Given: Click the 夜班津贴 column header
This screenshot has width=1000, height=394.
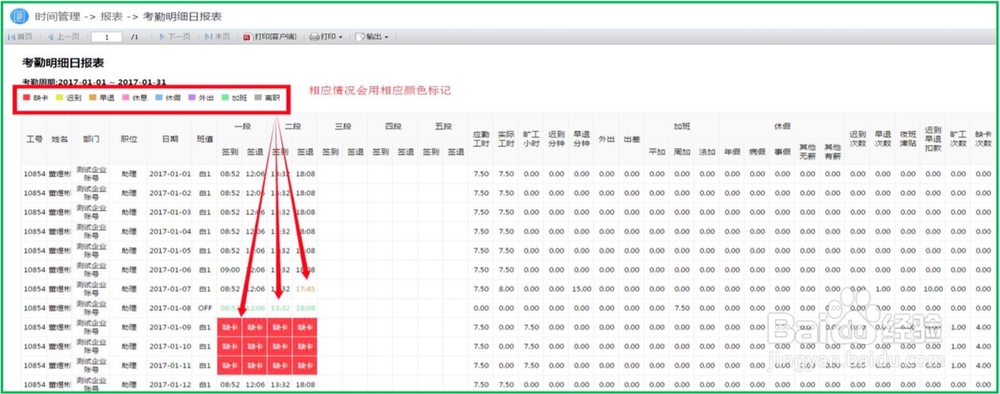Looking at the screenshot, I should click(x=908, y=138).
